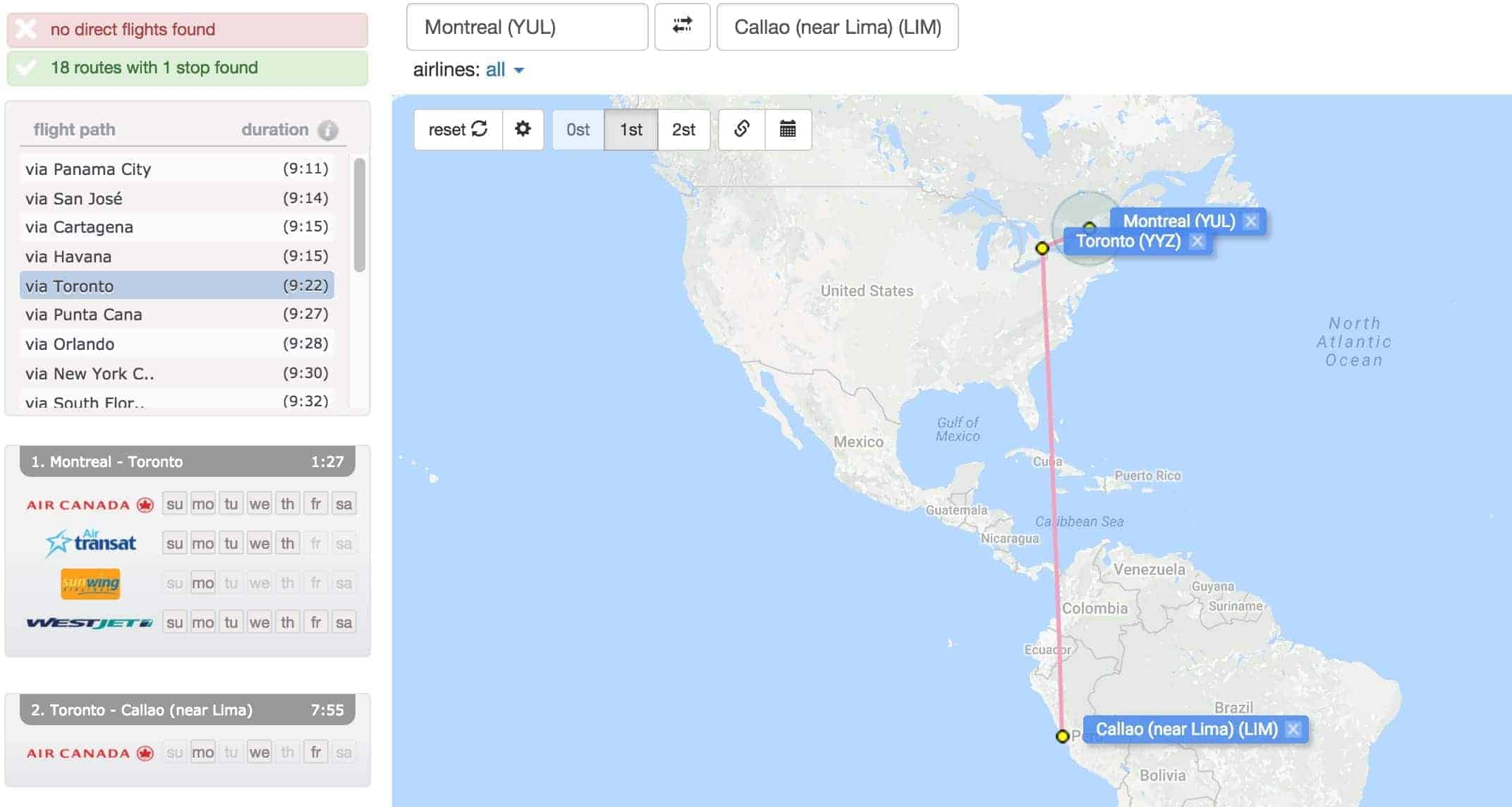The image size is (1512, 807).
Task: Collapse the '2. Toronto - Callao' segment header
Action: coord(187,710)
